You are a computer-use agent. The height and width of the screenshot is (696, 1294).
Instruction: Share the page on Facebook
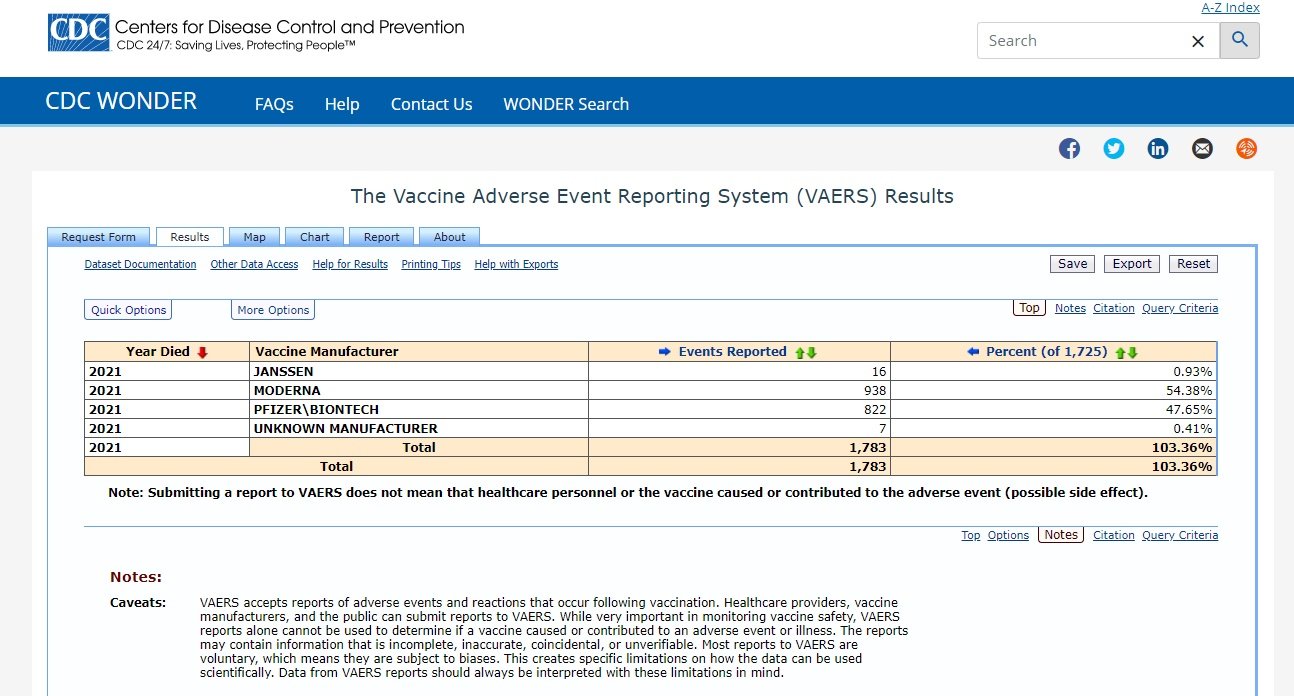tap(1069, 149)
